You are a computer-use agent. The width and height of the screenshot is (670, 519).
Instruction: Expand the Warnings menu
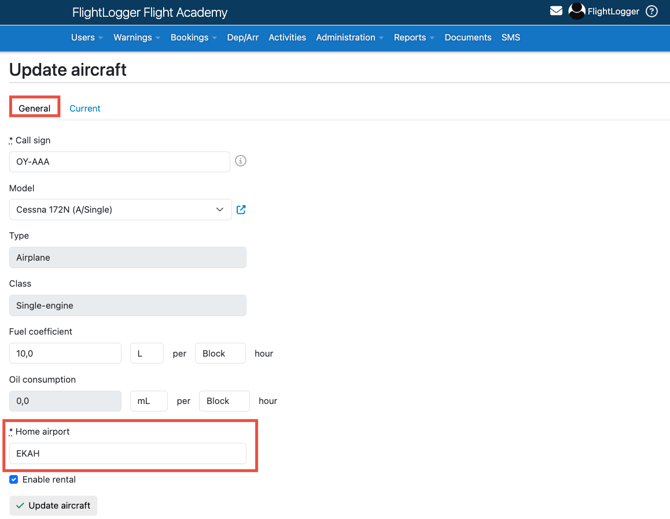[x=136, y=38]
